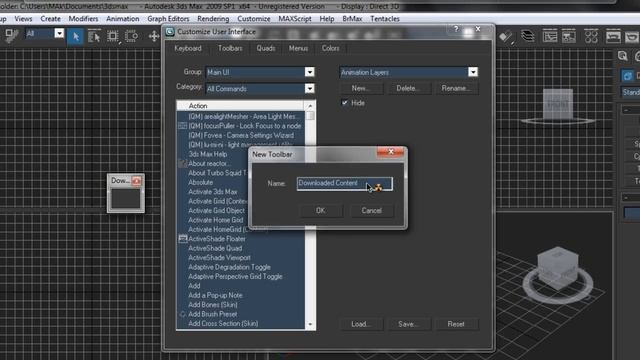Open the BrMax menu
This screenshot has width=640, height=360.
click(352, 19)
